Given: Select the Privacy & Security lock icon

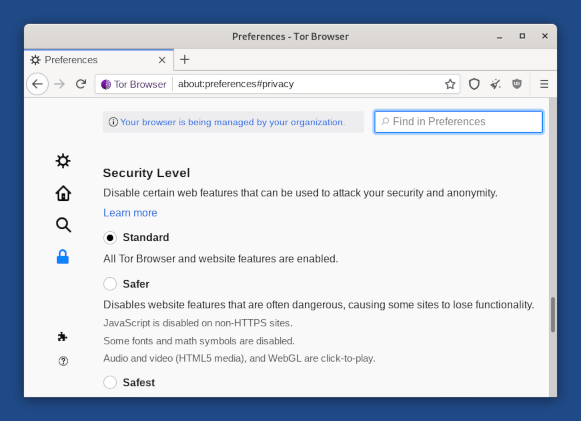Looking at the screenshot, I should pyautogui.click(x=63, y=257).
